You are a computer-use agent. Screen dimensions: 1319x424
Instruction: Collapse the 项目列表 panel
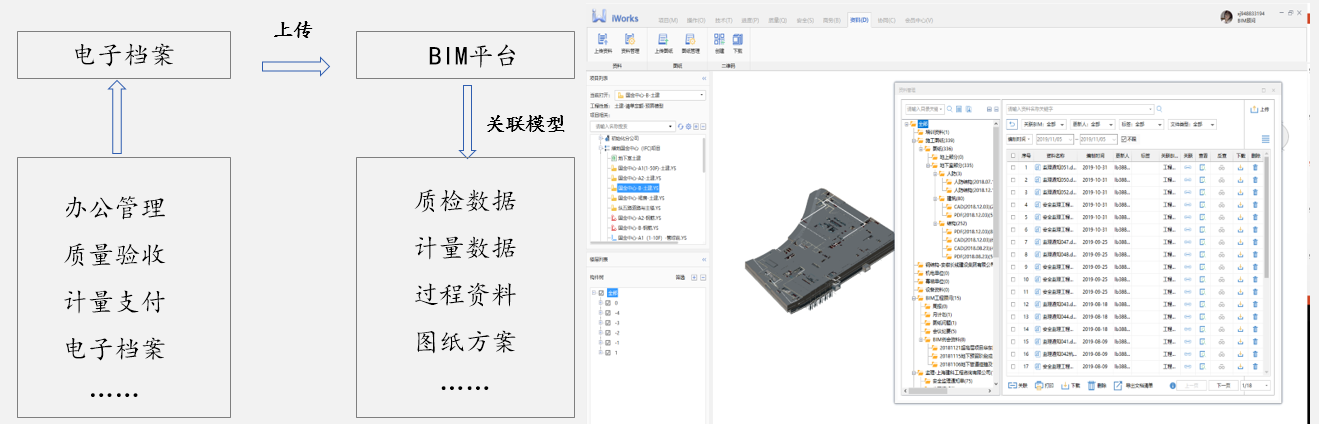704,77
